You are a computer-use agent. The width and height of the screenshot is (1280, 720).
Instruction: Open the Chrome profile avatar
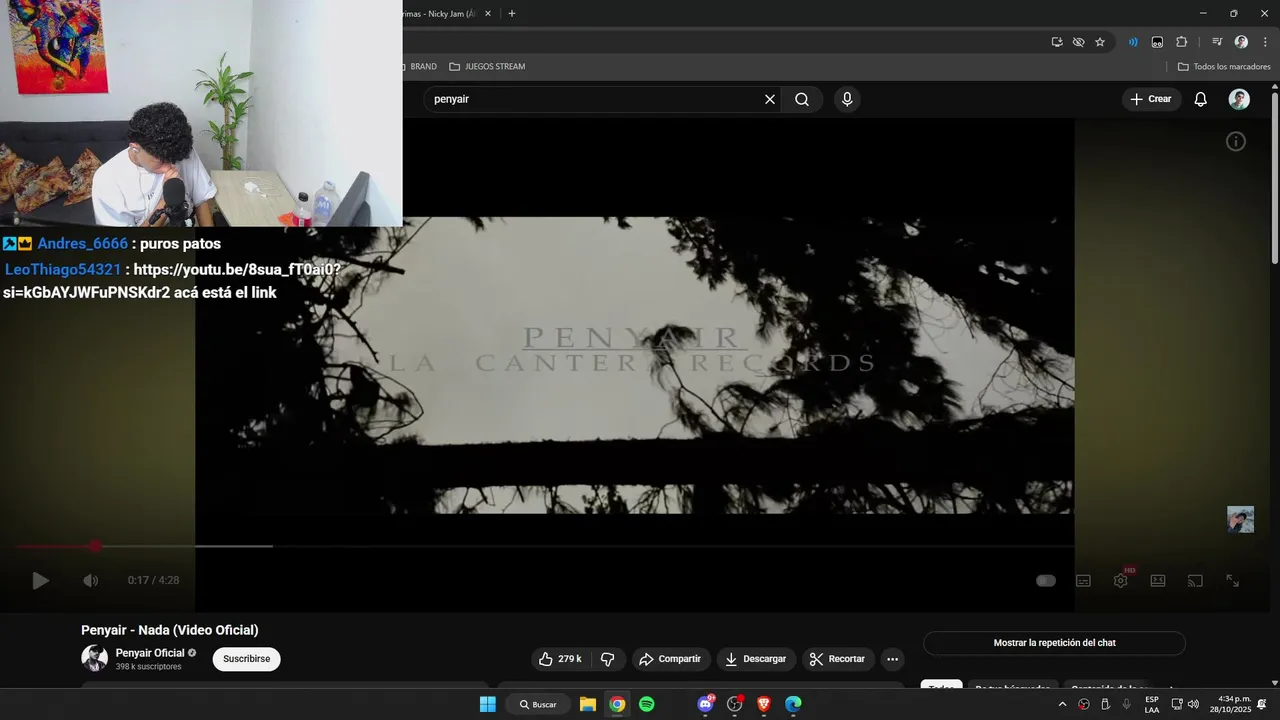tap(1241, 42)
